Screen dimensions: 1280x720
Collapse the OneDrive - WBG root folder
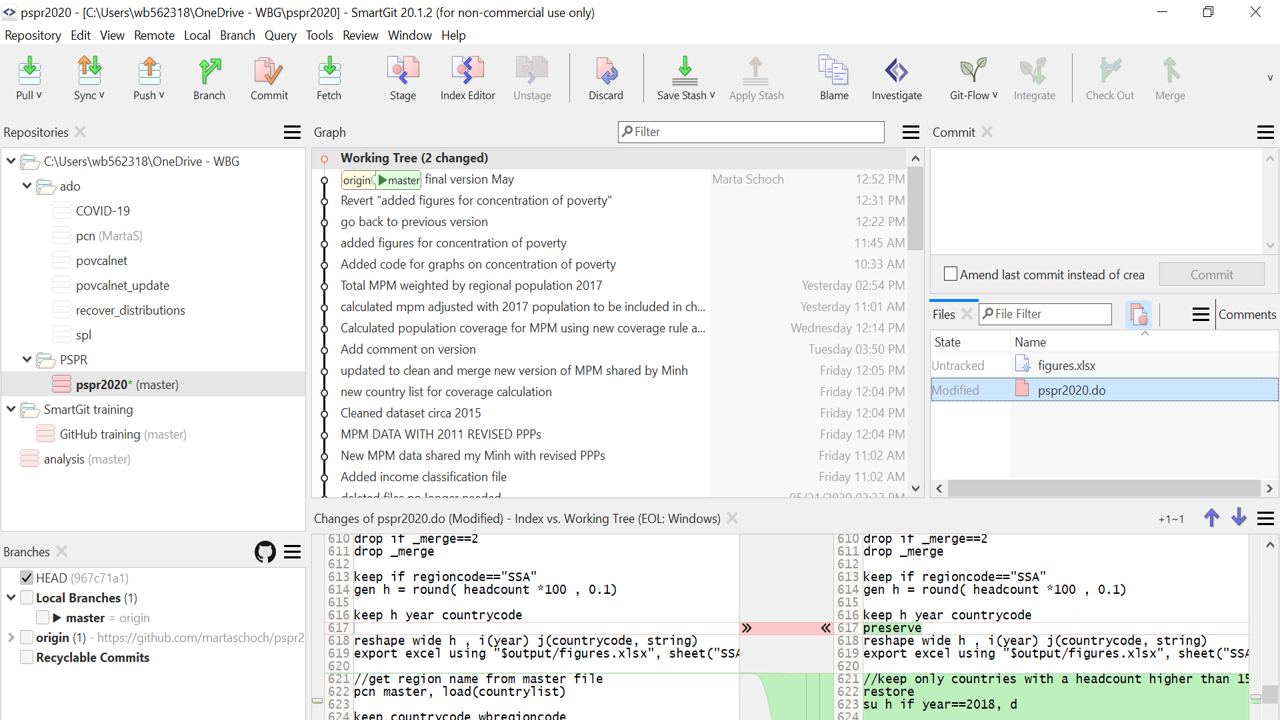(11, 161)
